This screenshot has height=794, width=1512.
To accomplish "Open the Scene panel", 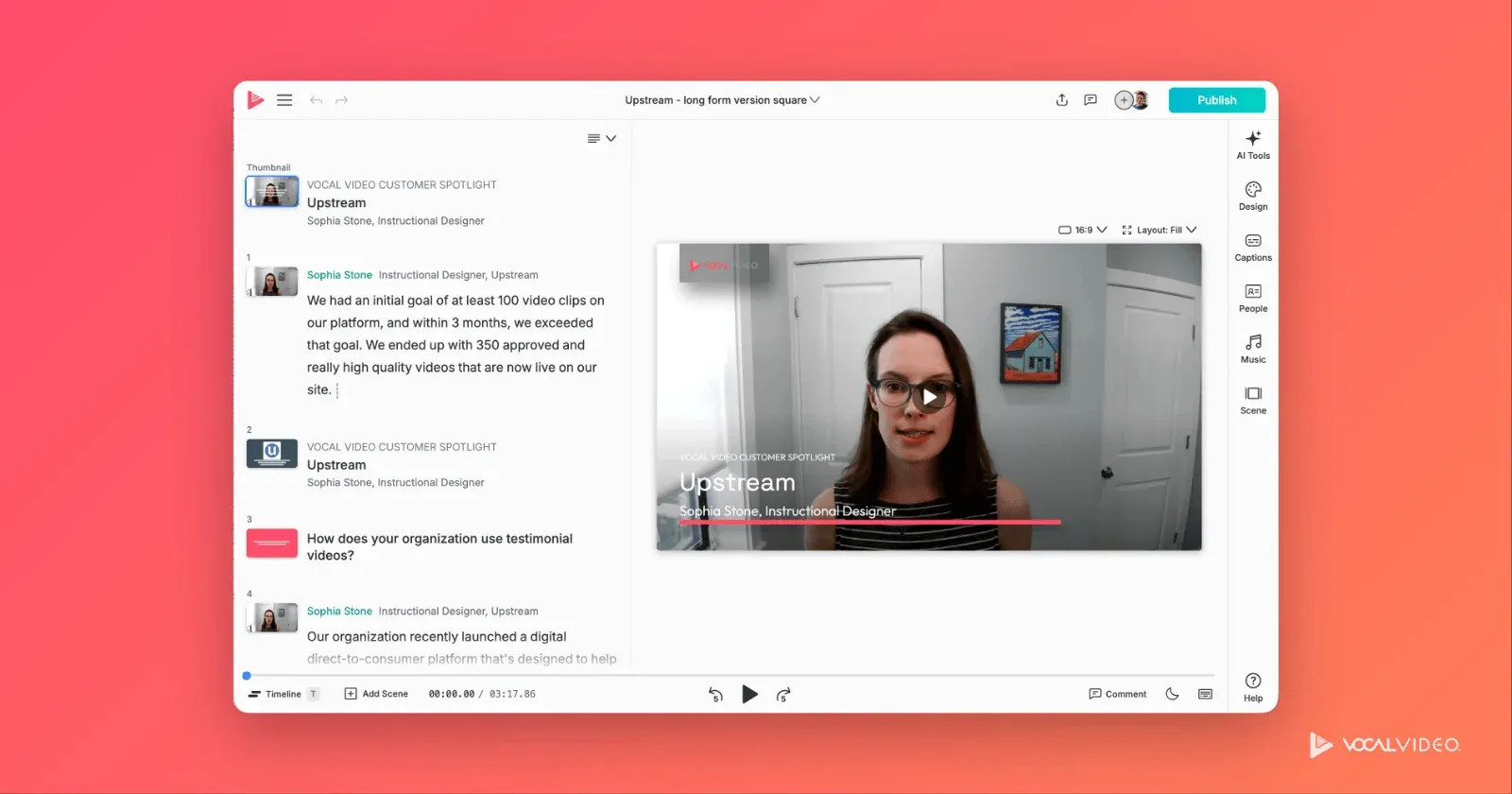I will click(1253, 400).
